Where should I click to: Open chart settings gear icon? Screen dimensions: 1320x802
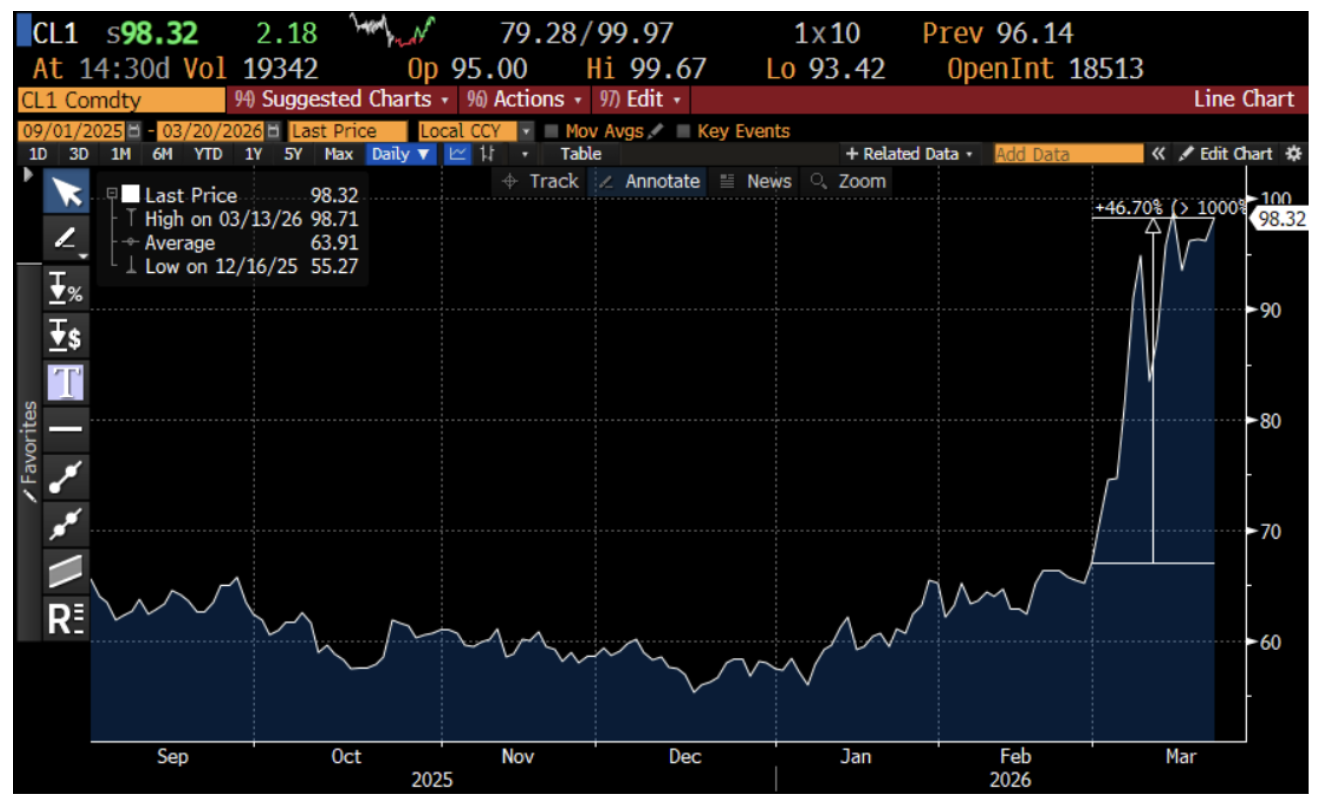1293,154
